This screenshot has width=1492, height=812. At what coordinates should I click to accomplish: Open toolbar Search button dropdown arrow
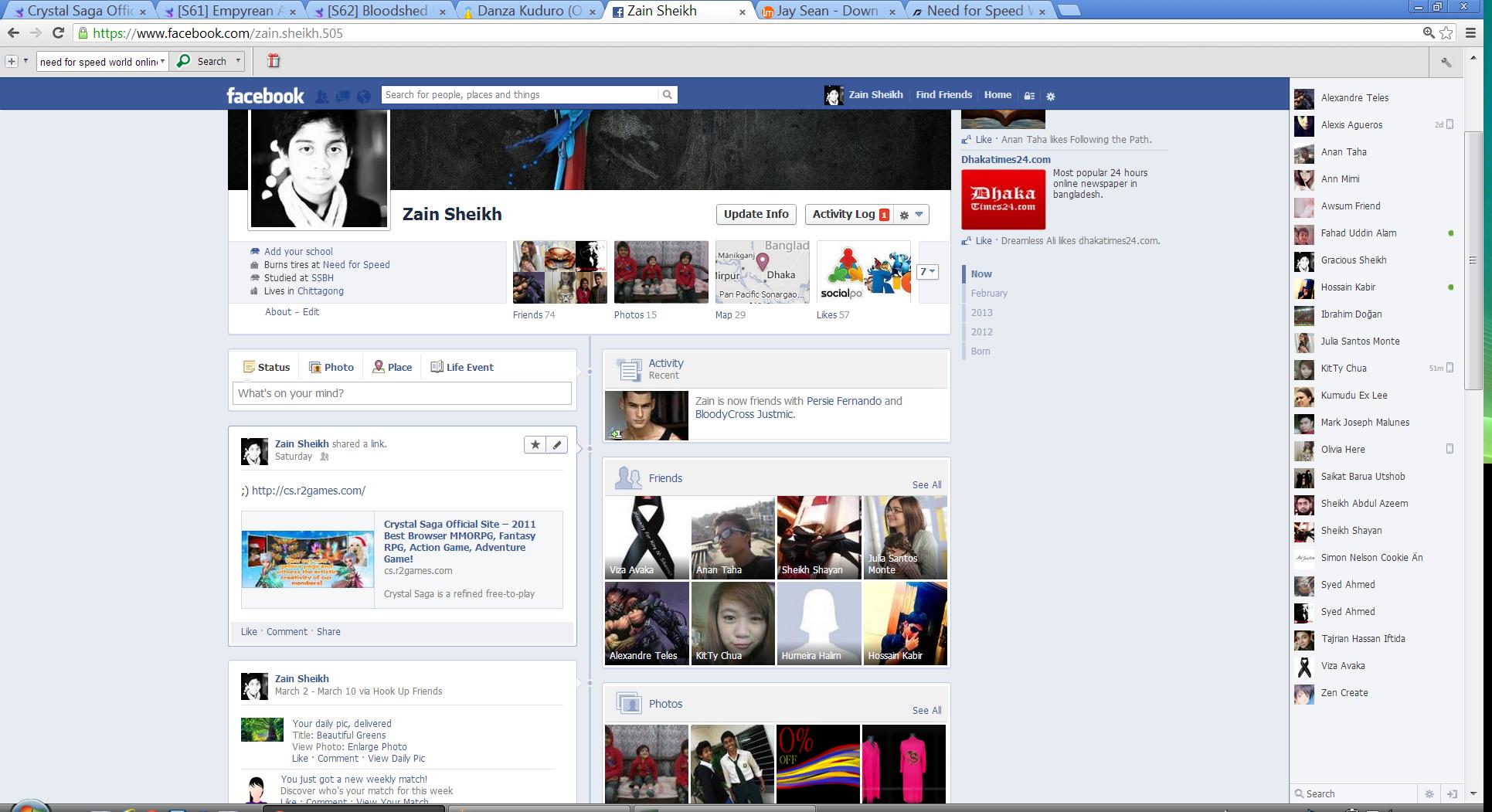238,61
